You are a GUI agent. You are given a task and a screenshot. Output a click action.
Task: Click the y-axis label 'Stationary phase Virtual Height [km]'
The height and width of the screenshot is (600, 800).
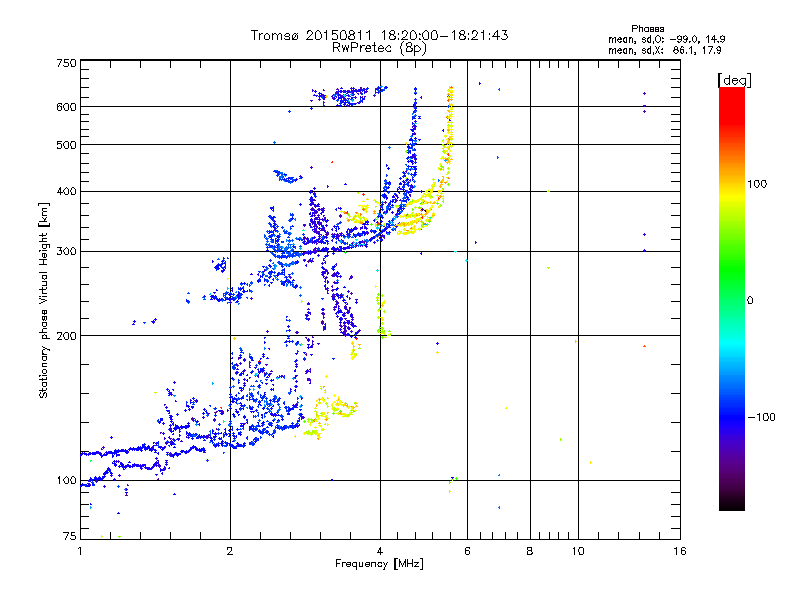coord(43,300)
